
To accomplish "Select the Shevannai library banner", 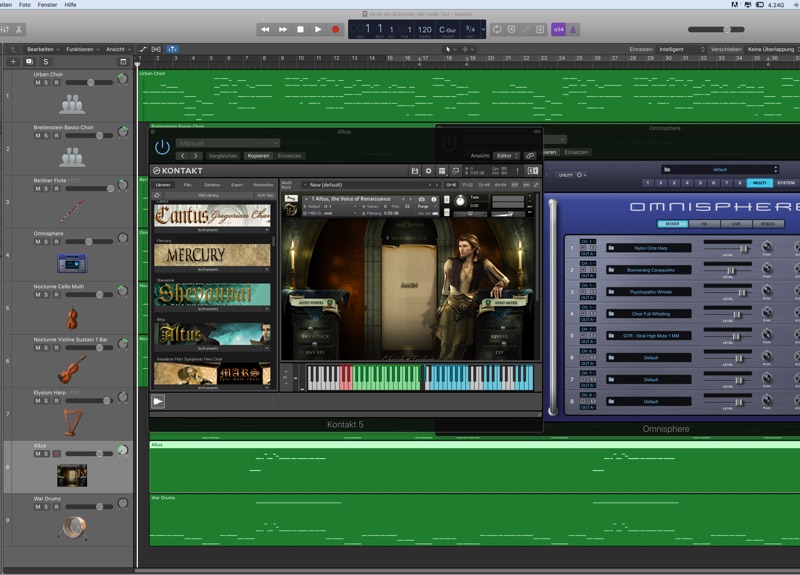I will (212, 294).
